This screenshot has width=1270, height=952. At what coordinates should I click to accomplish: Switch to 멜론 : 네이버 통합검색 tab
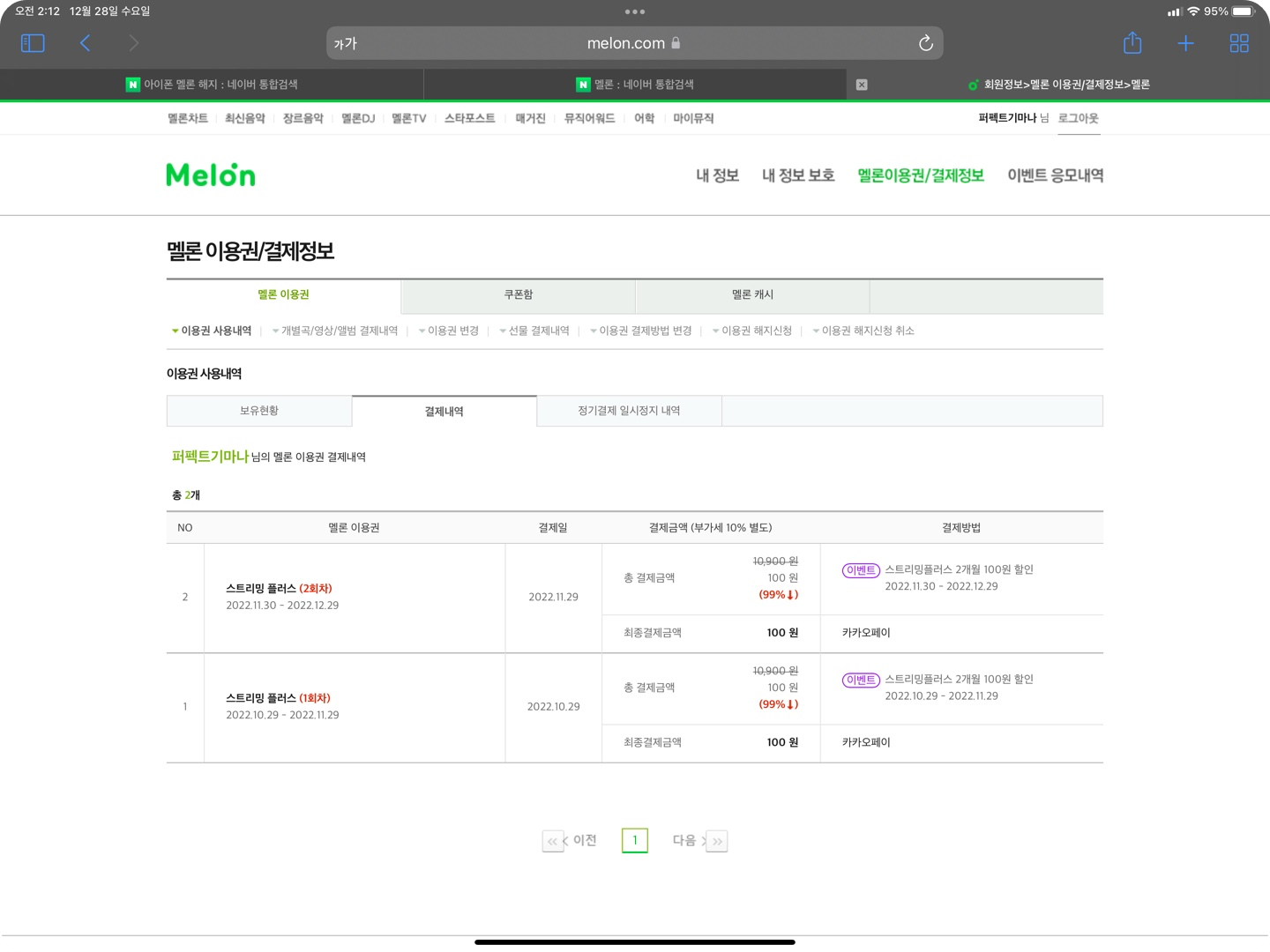(x=635, y=85)
